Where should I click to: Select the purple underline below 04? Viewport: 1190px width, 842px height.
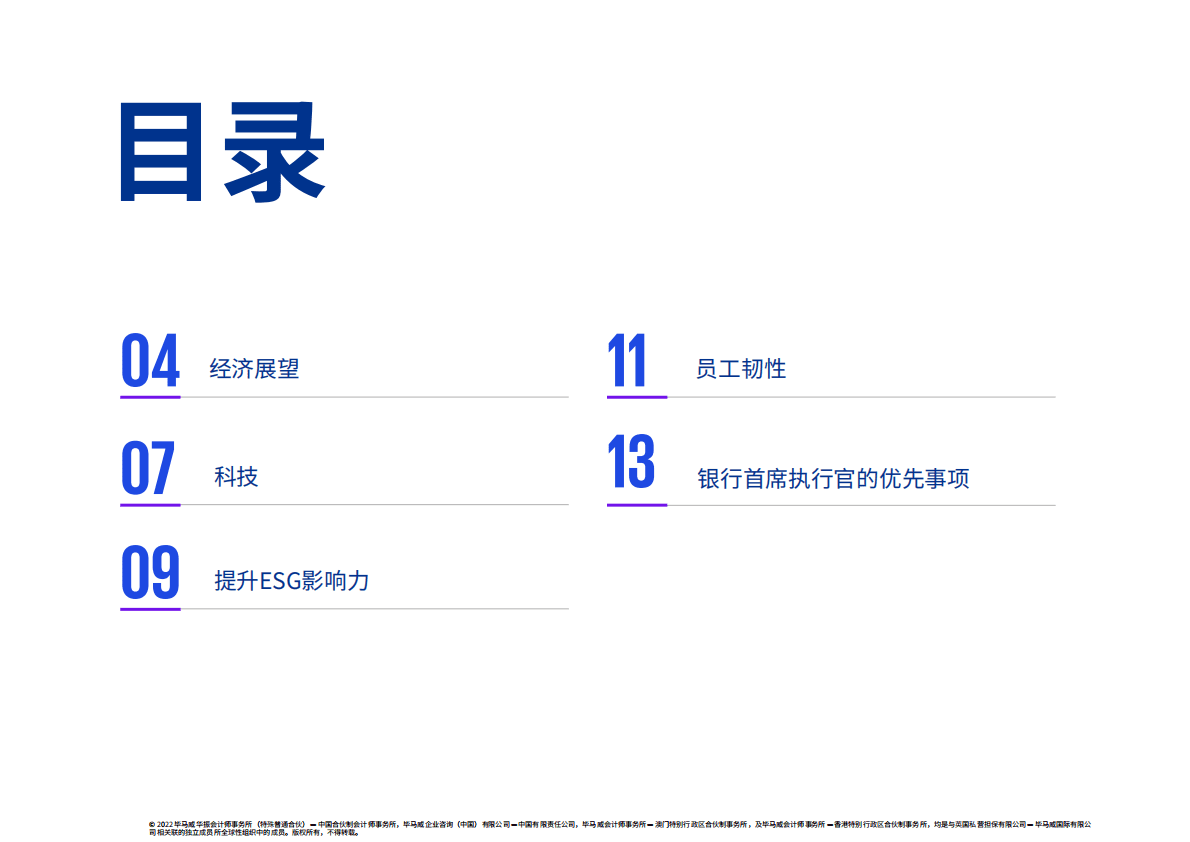149,398
